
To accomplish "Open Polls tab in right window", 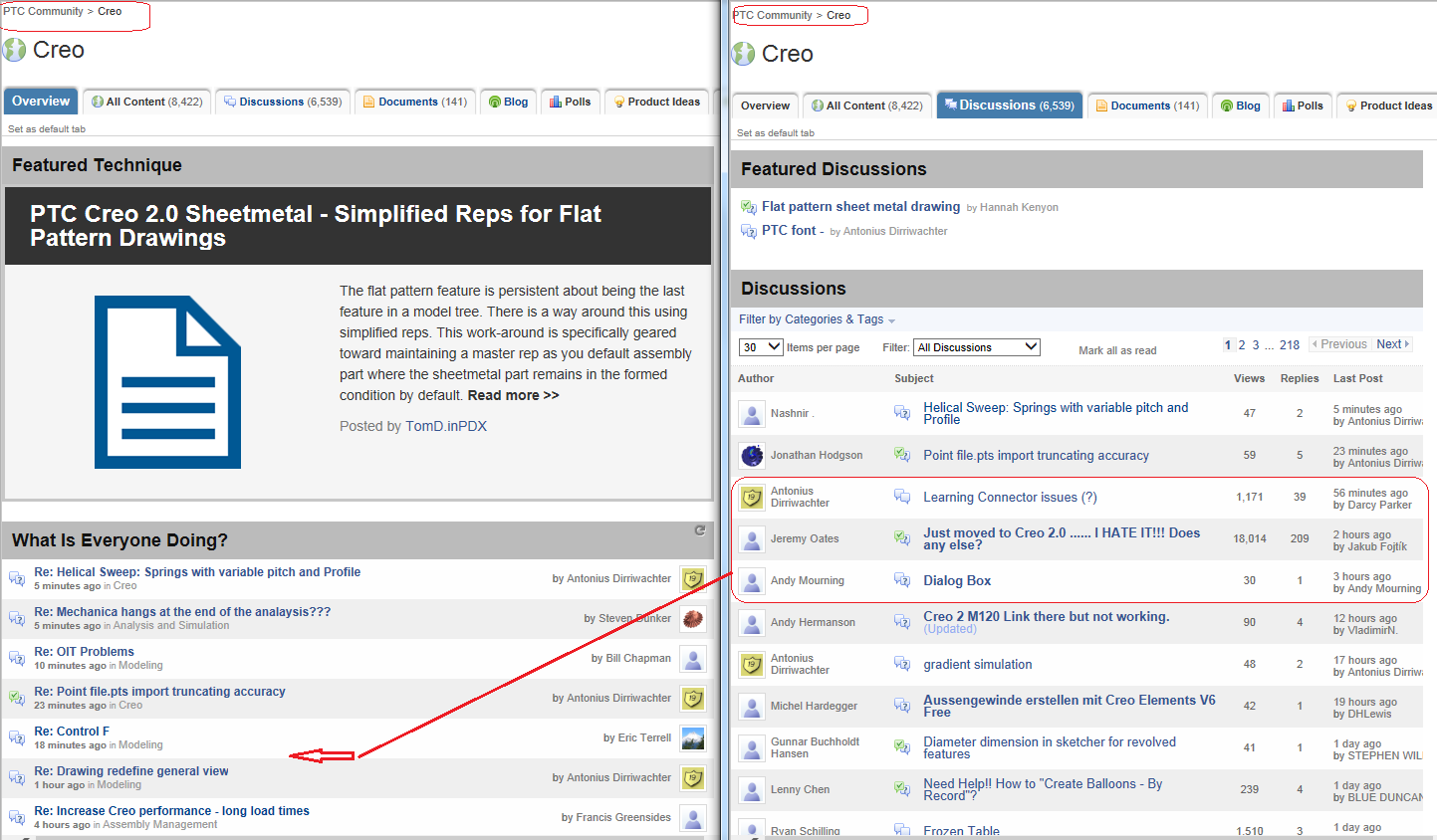I will (1303, 105).
